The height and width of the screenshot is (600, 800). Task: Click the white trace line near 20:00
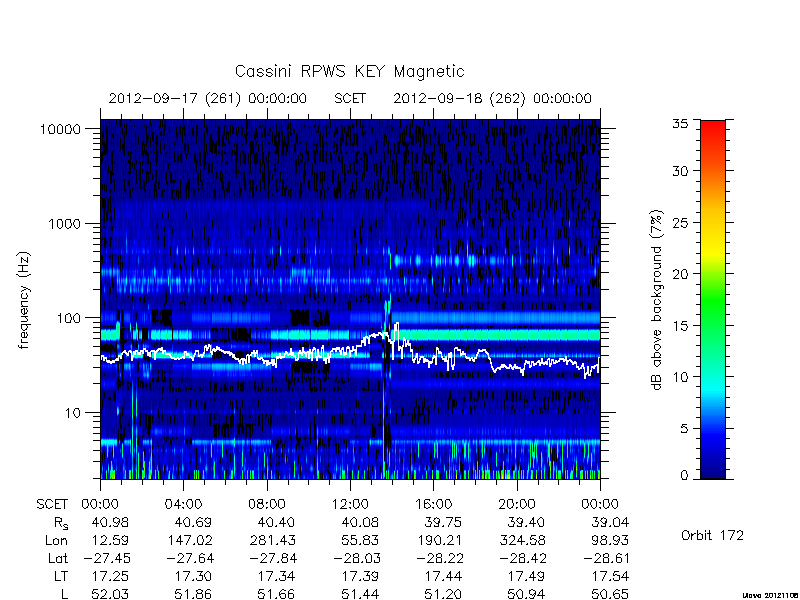tap(517, 367)
